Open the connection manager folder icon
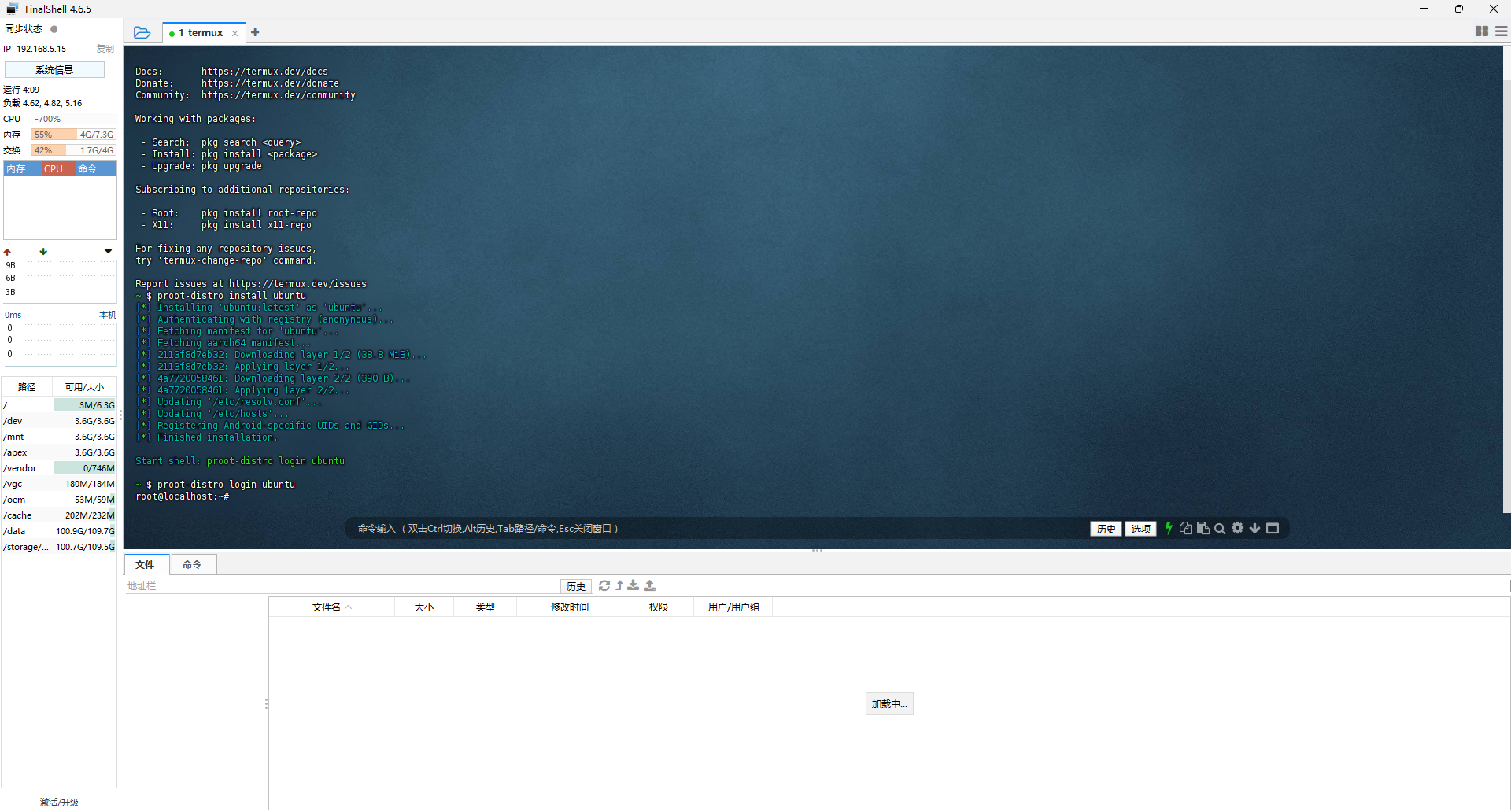The image size is (1511, 812). pos(142,32)
